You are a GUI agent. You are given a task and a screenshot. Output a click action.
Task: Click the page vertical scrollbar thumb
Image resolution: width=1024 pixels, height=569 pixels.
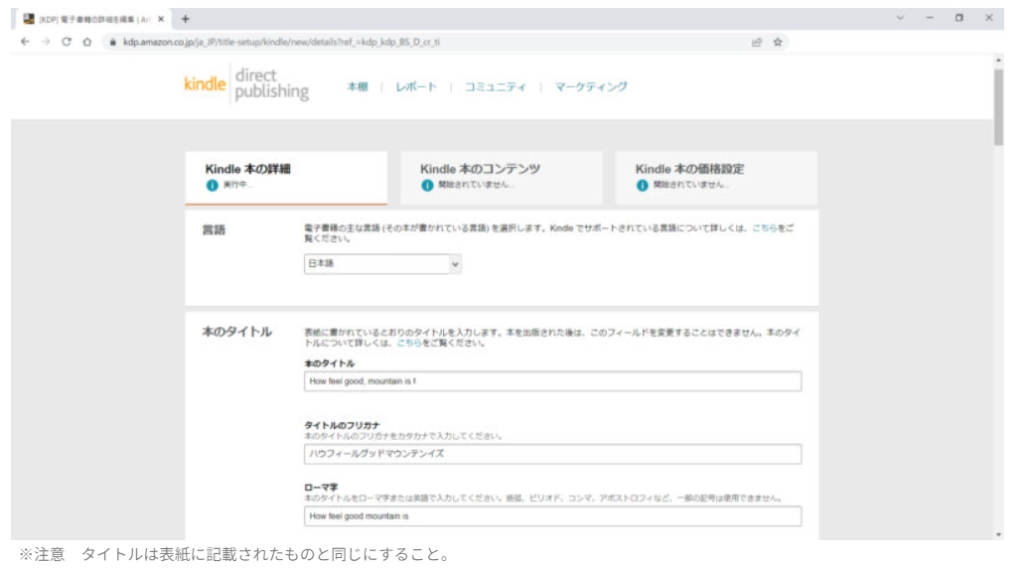(999, 106)
